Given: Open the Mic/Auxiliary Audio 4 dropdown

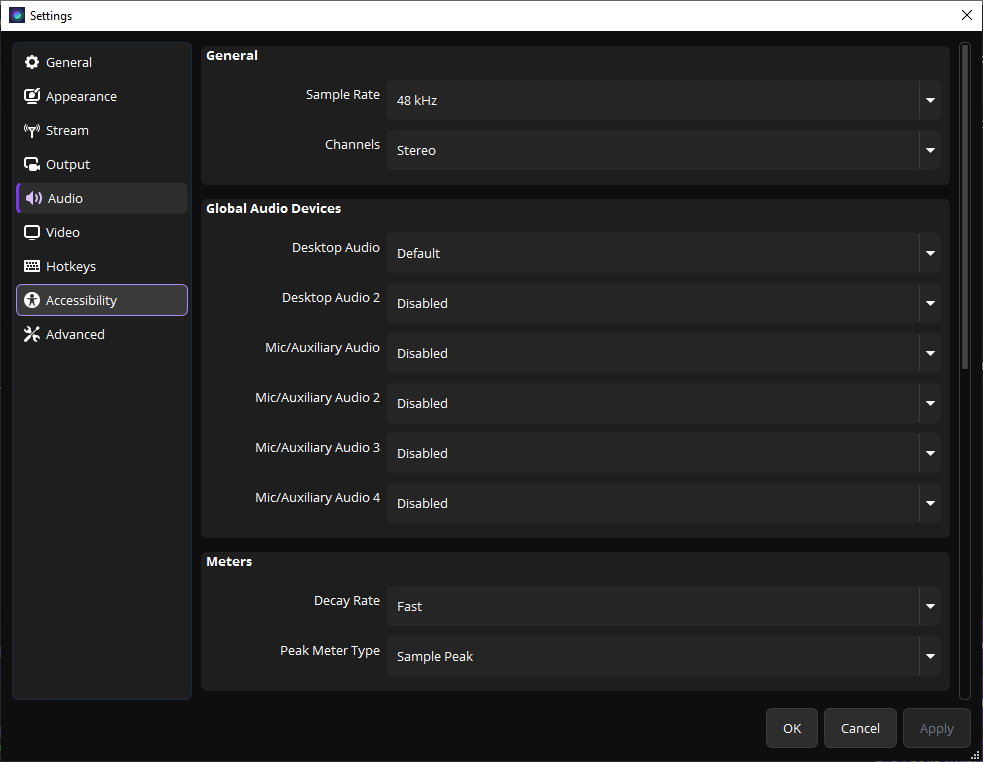Looking at the screenshot, I should click(x=663, y=503).
